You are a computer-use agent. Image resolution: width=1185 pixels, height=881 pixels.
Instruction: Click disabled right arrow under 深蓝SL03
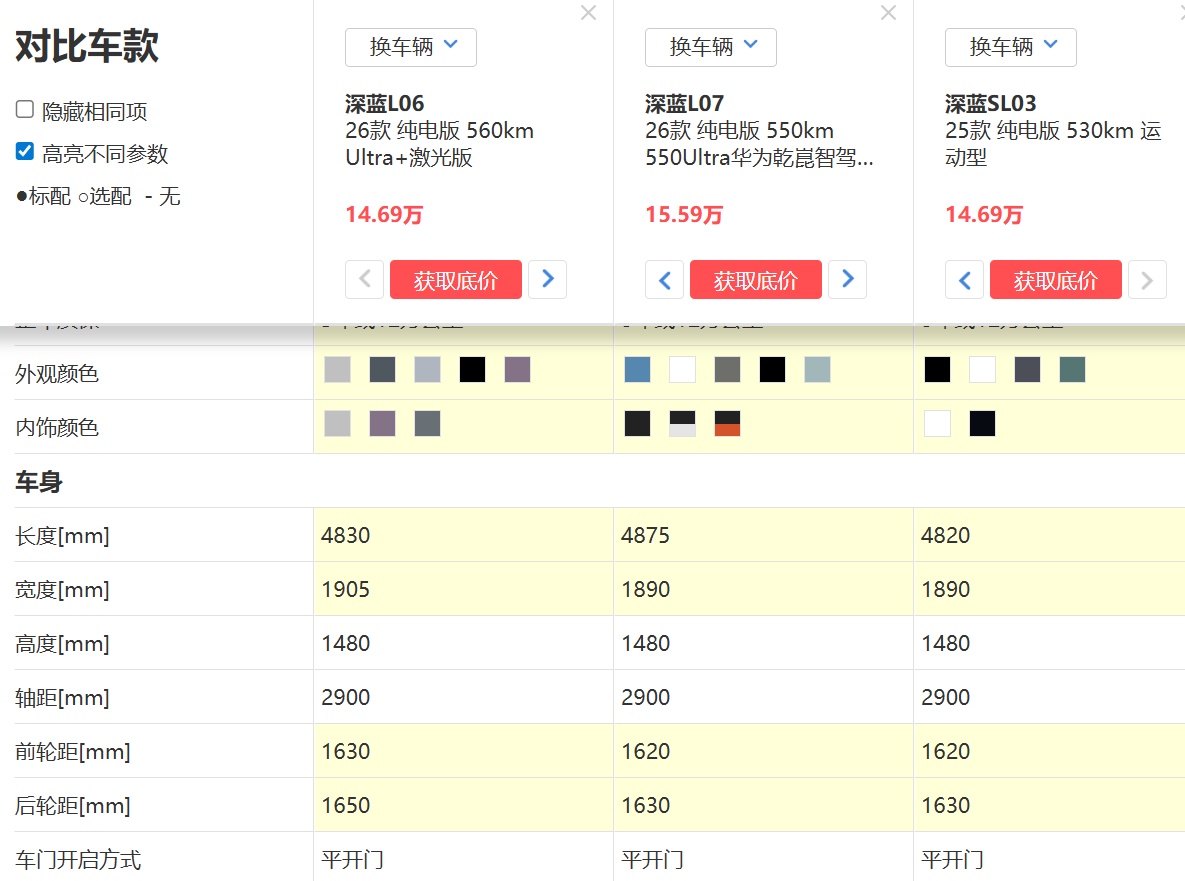pos(1147,280)
